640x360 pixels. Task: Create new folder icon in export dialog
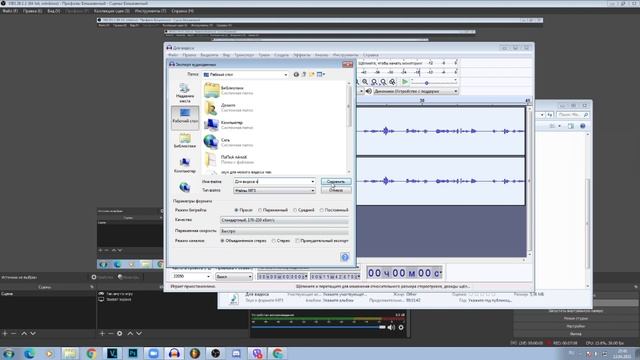pos(312,74)
